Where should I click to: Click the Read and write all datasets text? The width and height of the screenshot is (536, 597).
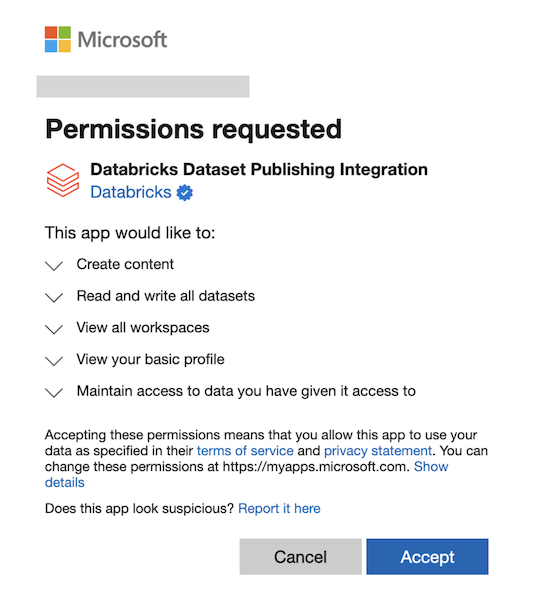[166, 296]
